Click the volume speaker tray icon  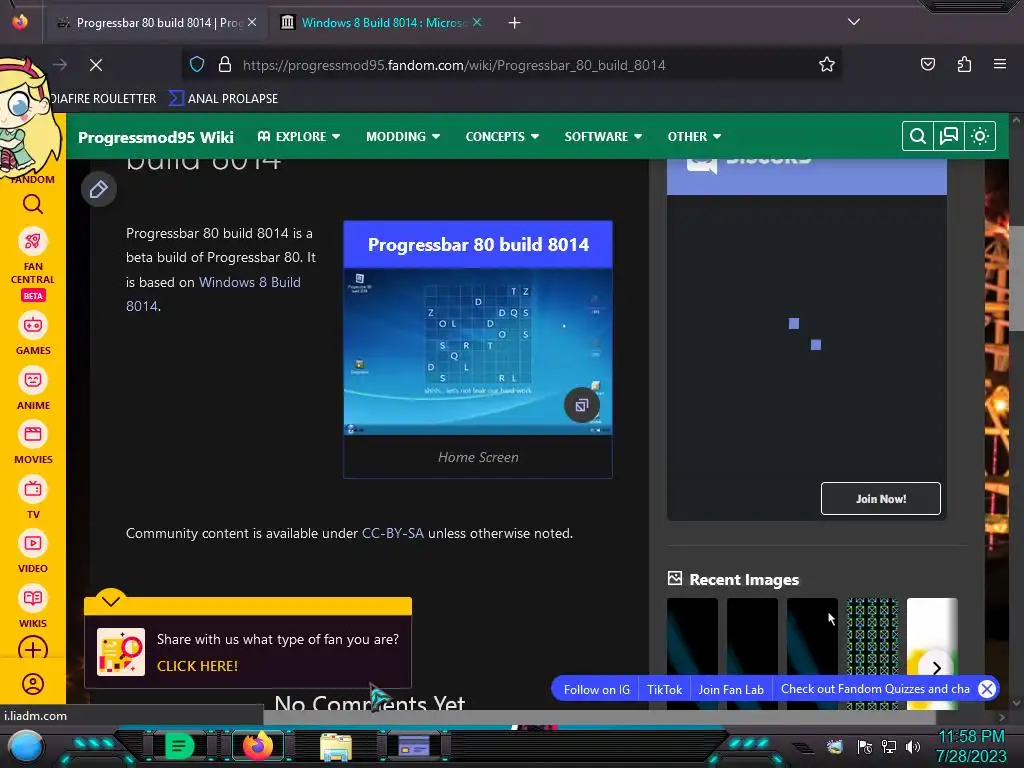(x=913, y=747)
